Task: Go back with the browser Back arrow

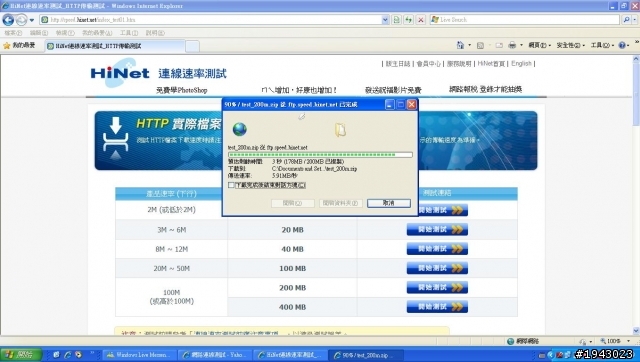Action: 8,20
